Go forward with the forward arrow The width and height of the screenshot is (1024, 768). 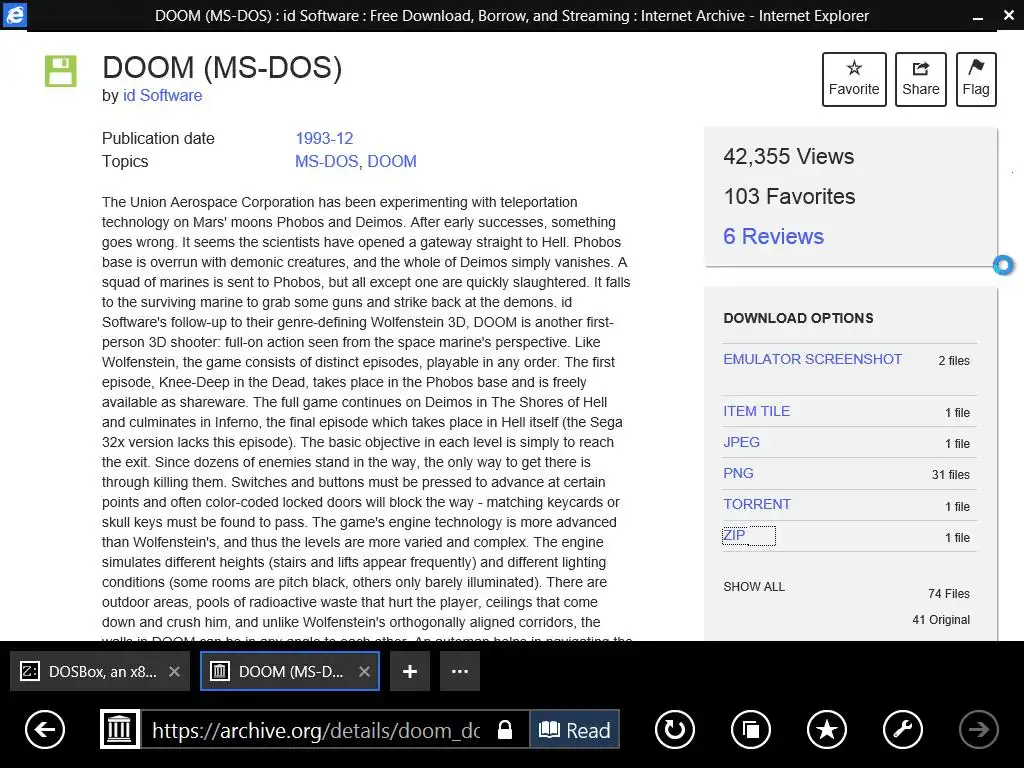pyautogui.click(x=978, y=729)
